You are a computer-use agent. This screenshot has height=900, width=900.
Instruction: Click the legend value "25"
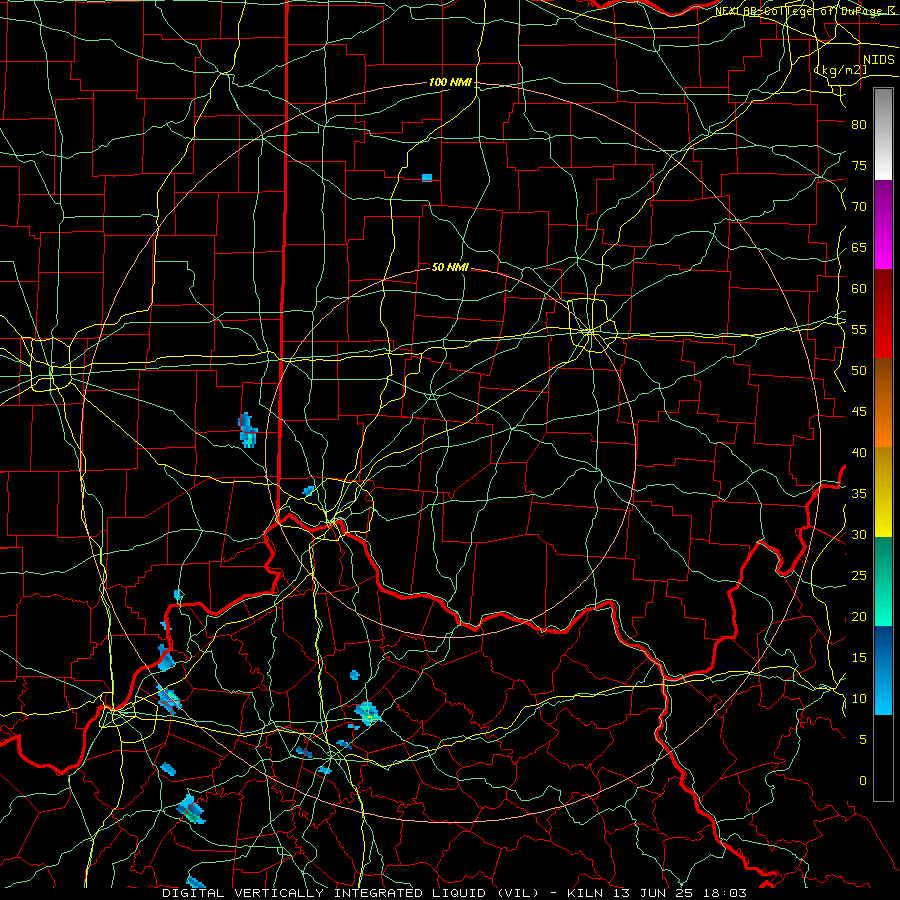coord(859,576)
